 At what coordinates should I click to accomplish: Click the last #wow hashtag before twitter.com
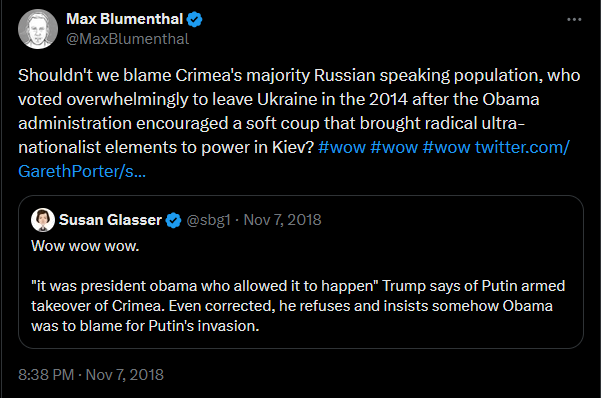tap(446, 147)
